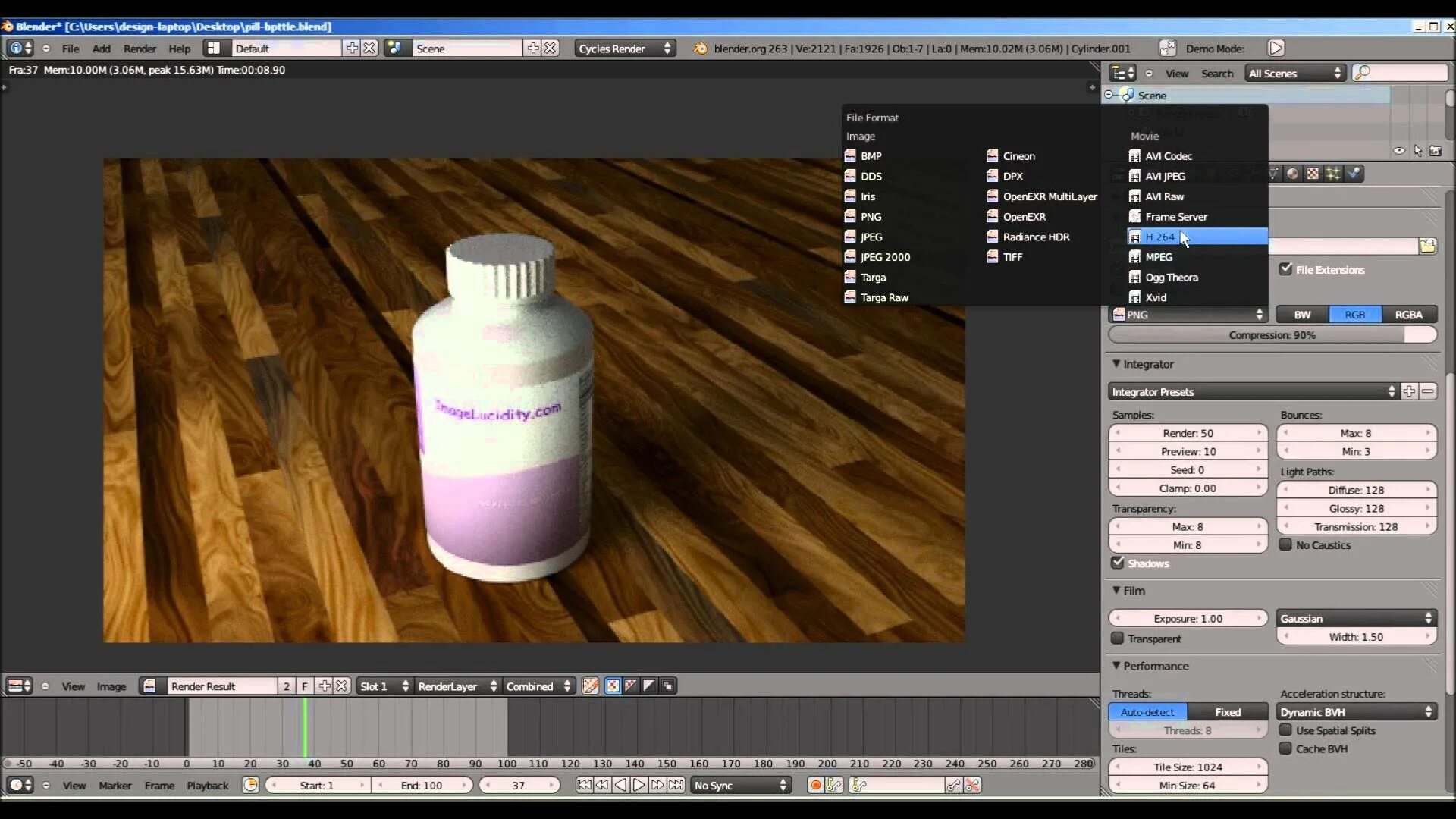
Task: Click the image browse icon beside Render Result
Action: pos(150,686)
